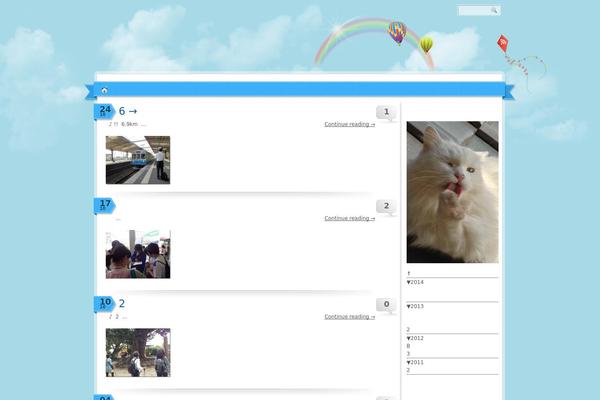Click Continue reading on third post

tap(349, 317)
